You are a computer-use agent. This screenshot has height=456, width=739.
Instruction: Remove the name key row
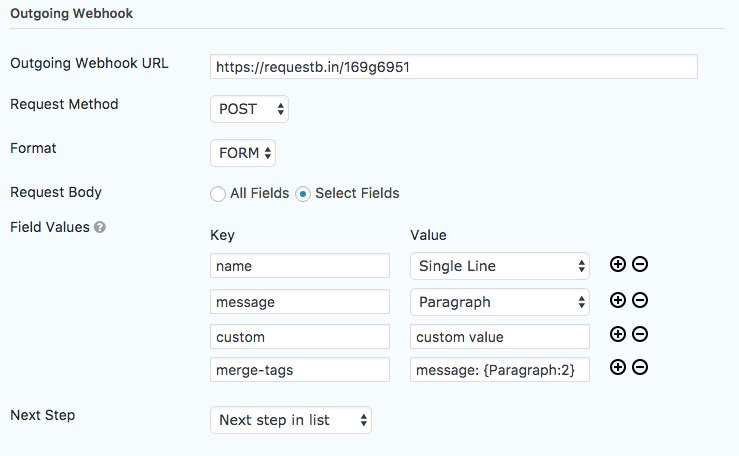(640, 264)
